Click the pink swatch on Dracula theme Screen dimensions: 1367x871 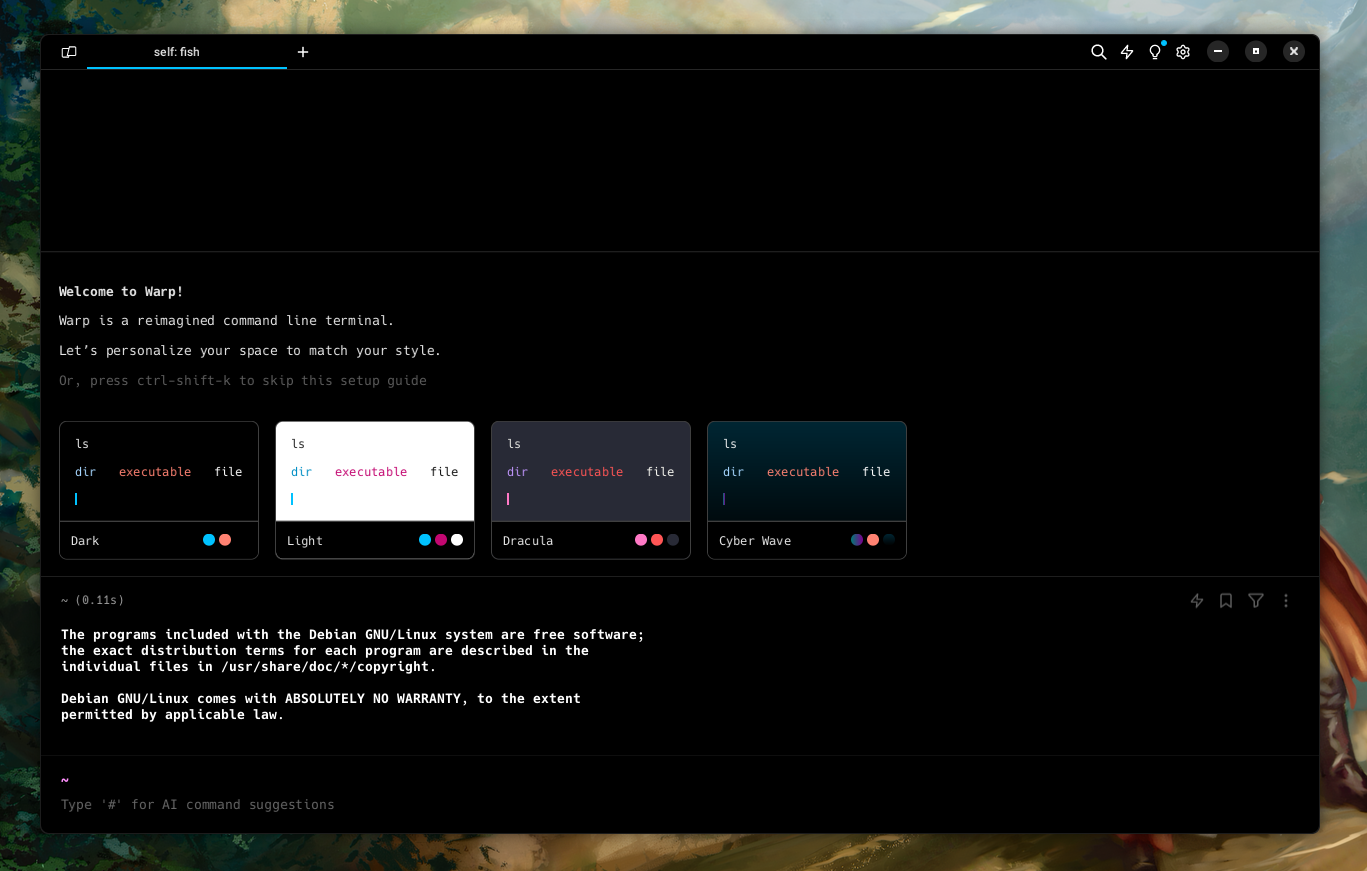click(641, 540)
